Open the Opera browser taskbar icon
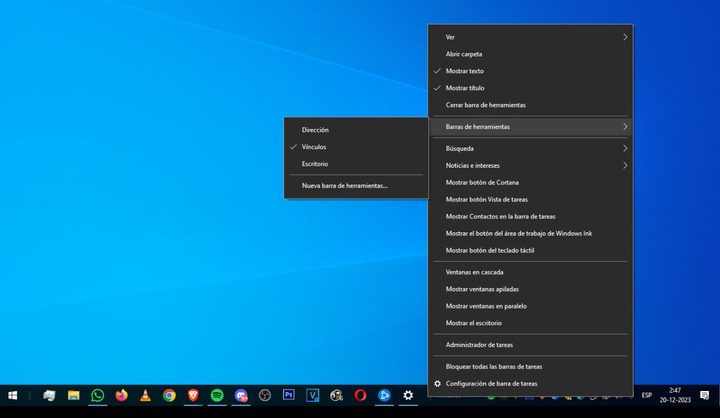This screenshot has height=418, width=720. click(x=360, y=396)
